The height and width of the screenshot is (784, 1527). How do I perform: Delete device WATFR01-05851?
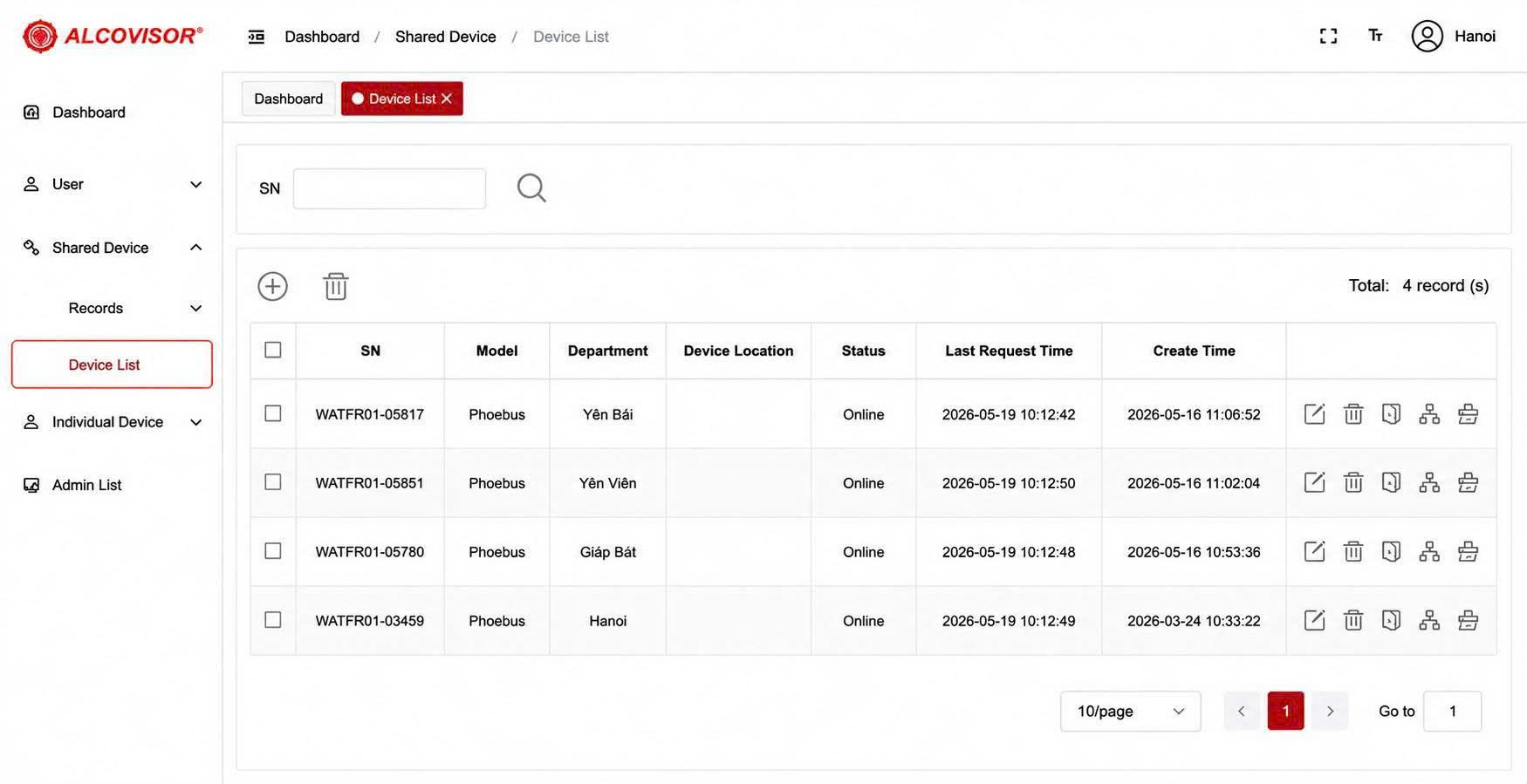pos(1353,482)
